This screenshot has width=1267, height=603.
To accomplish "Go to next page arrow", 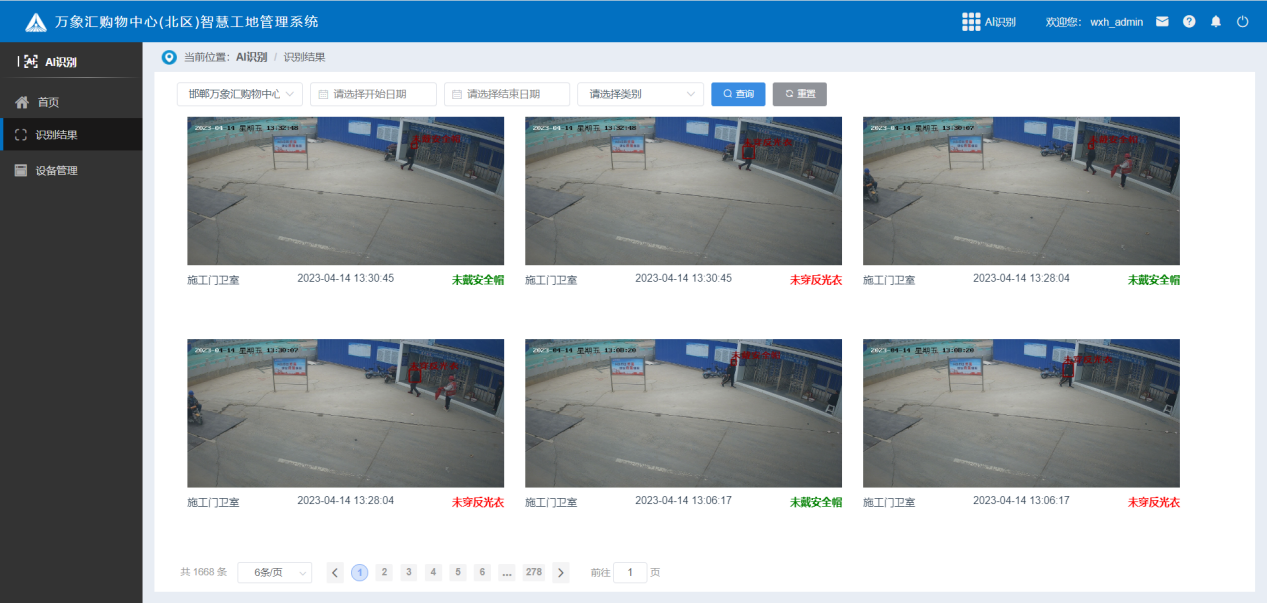I will (x=561, y=573).
